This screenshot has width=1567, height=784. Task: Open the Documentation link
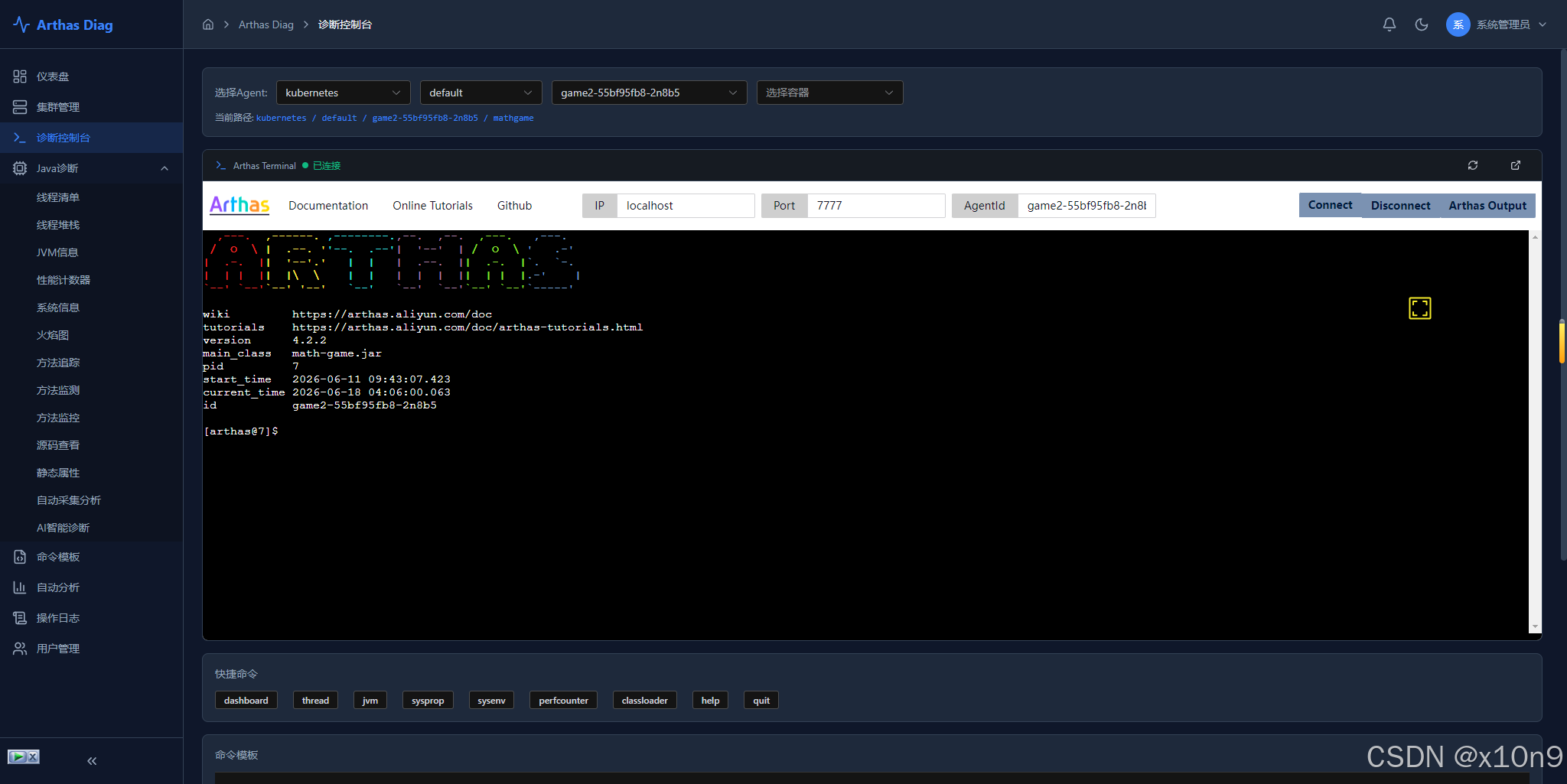[328, 206]
